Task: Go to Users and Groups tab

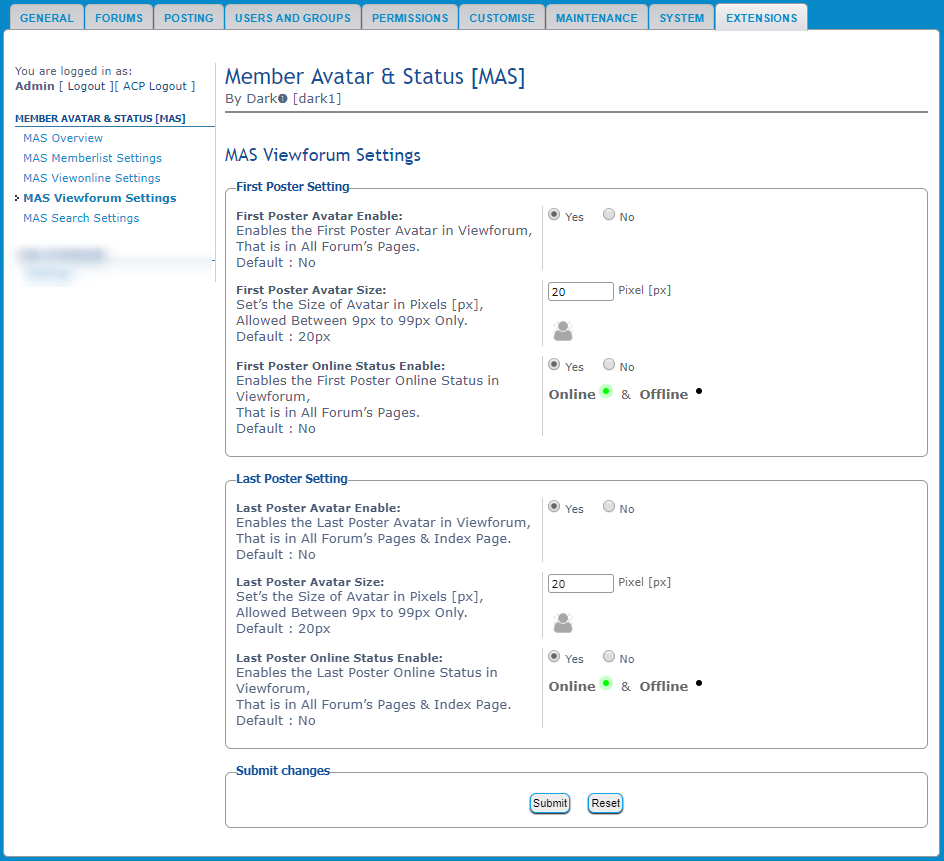Action: [291, 18]
